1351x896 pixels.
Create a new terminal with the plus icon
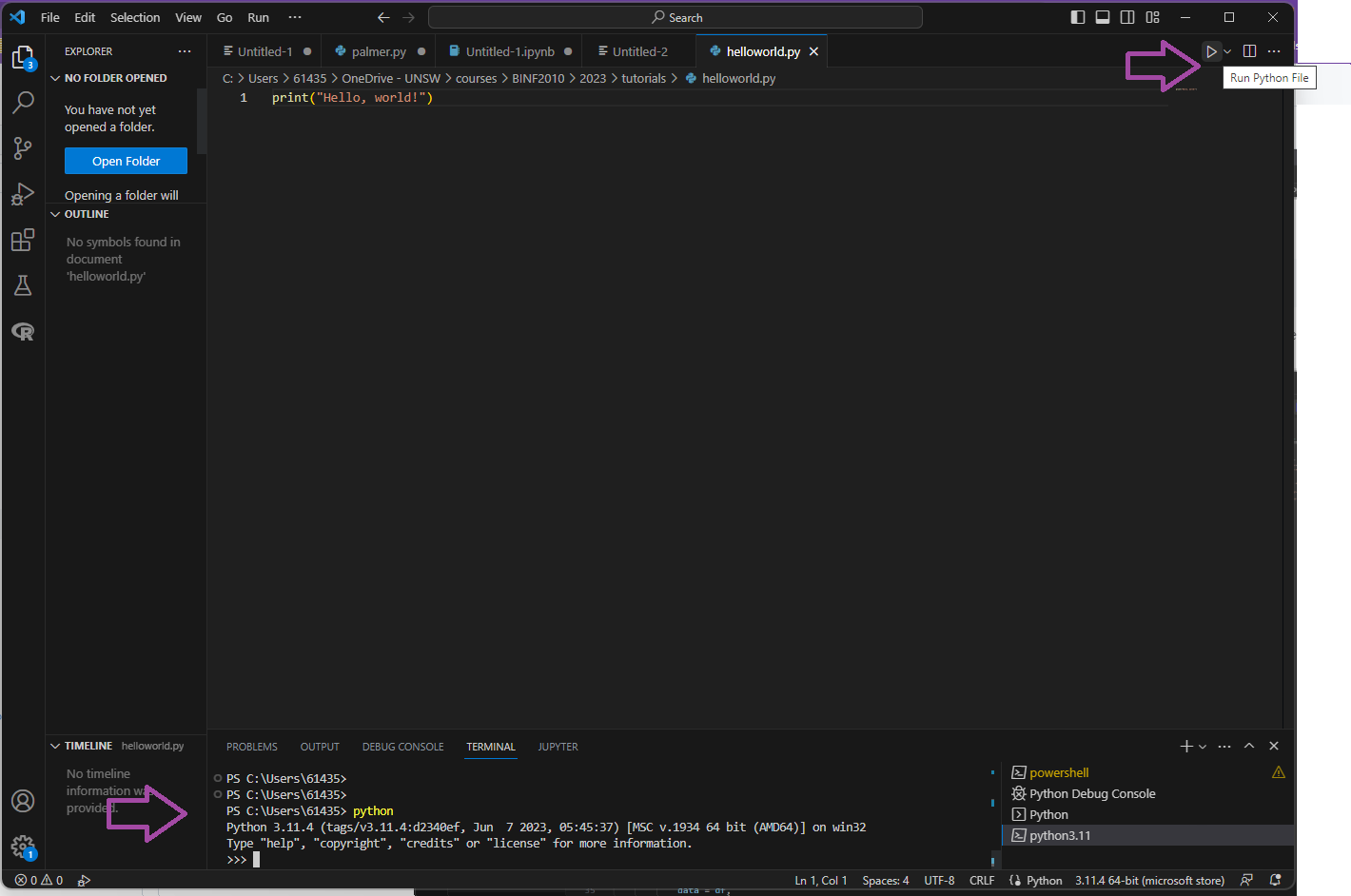(x=1185, y=746)
